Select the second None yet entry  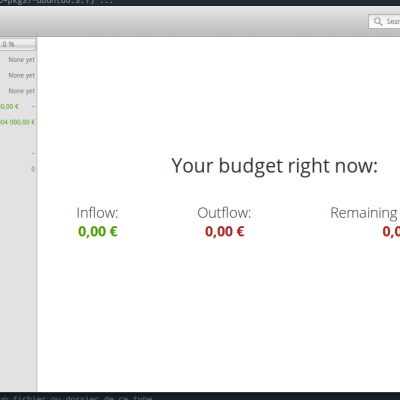[x=21, y=75]
